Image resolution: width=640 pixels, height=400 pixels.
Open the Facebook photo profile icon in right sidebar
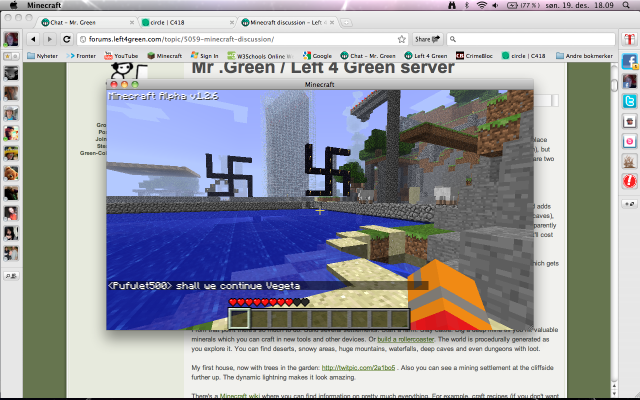(629, 81)
